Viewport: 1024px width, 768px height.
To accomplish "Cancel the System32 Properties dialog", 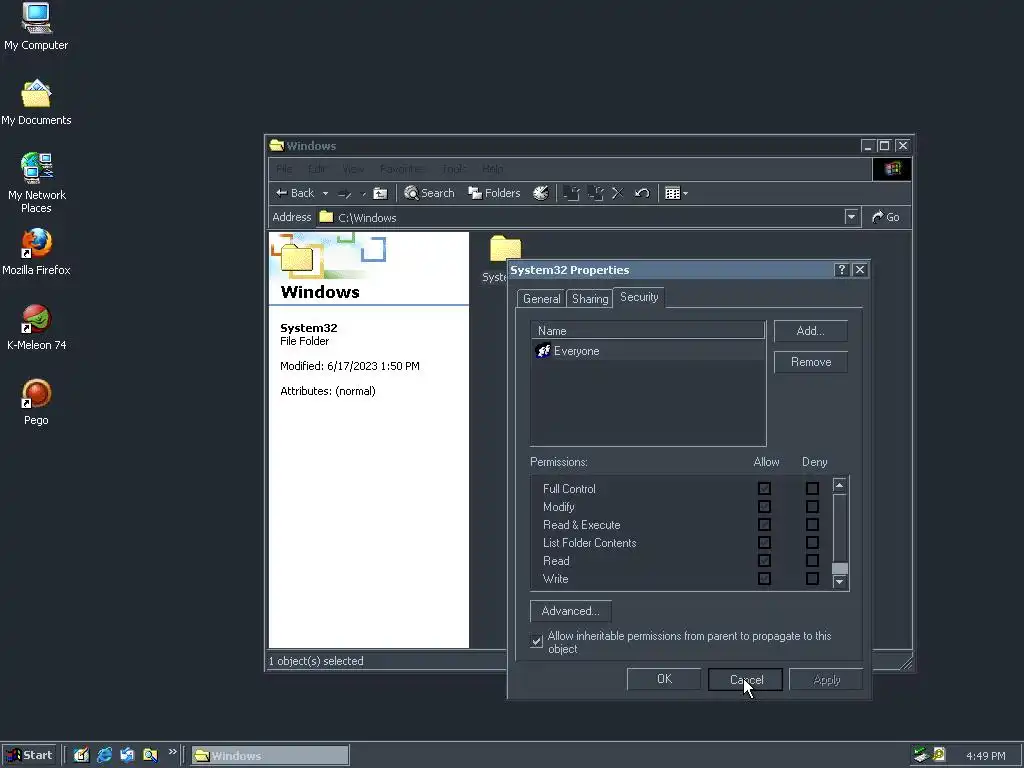I will [745, 679].
